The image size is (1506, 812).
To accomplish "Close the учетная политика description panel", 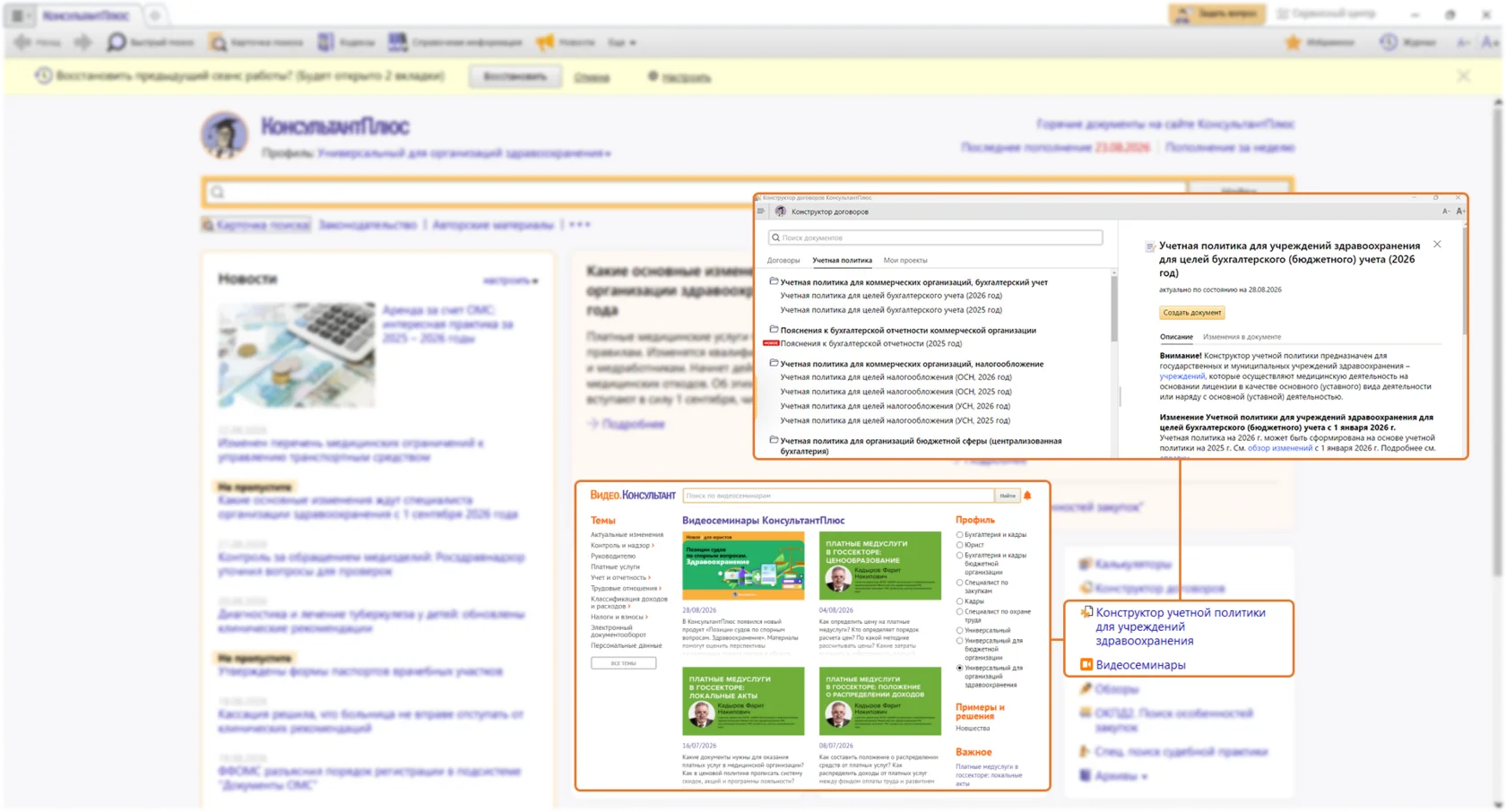I will [1437, 244].
